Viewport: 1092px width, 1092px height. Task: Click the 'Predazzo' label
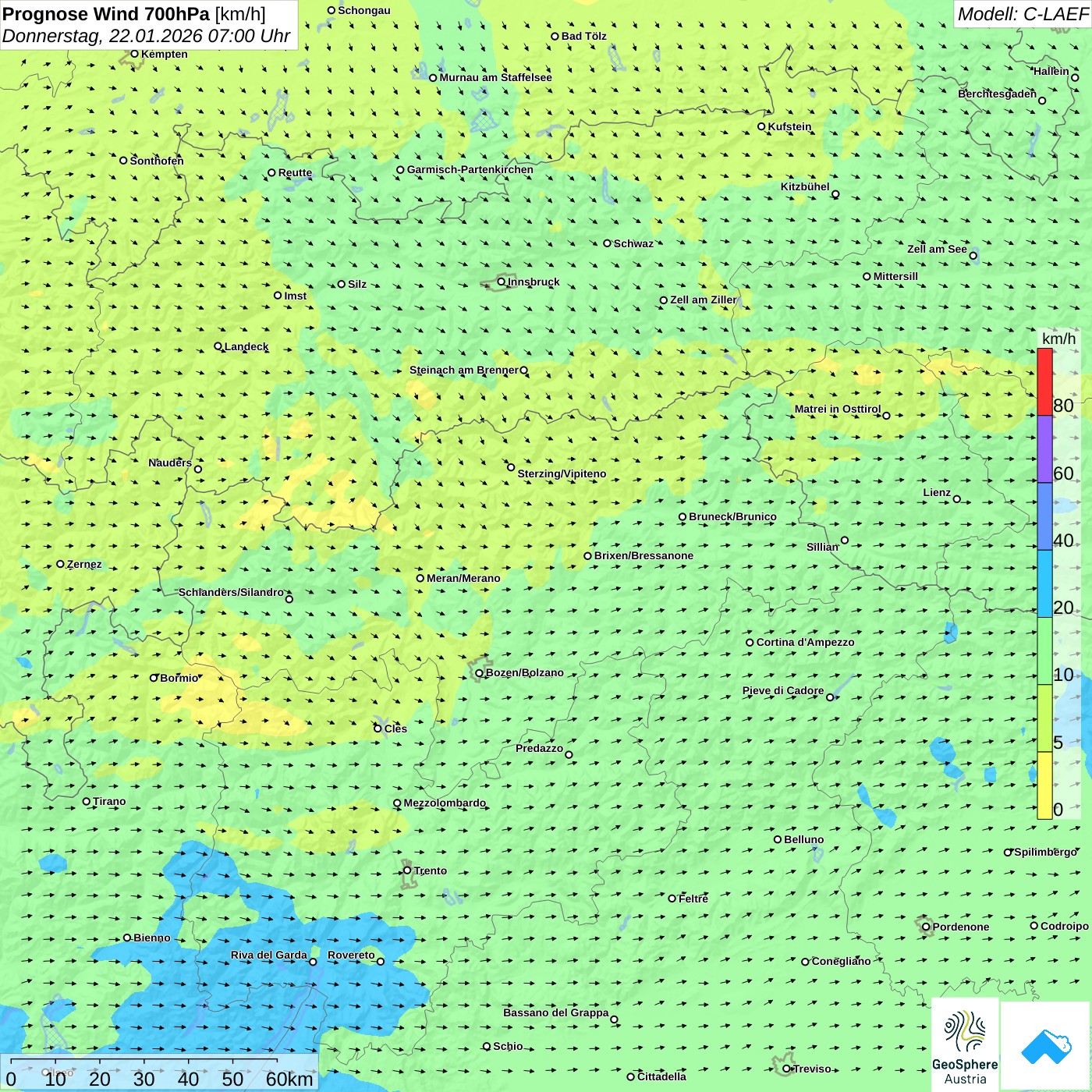[x=539, y=748]
